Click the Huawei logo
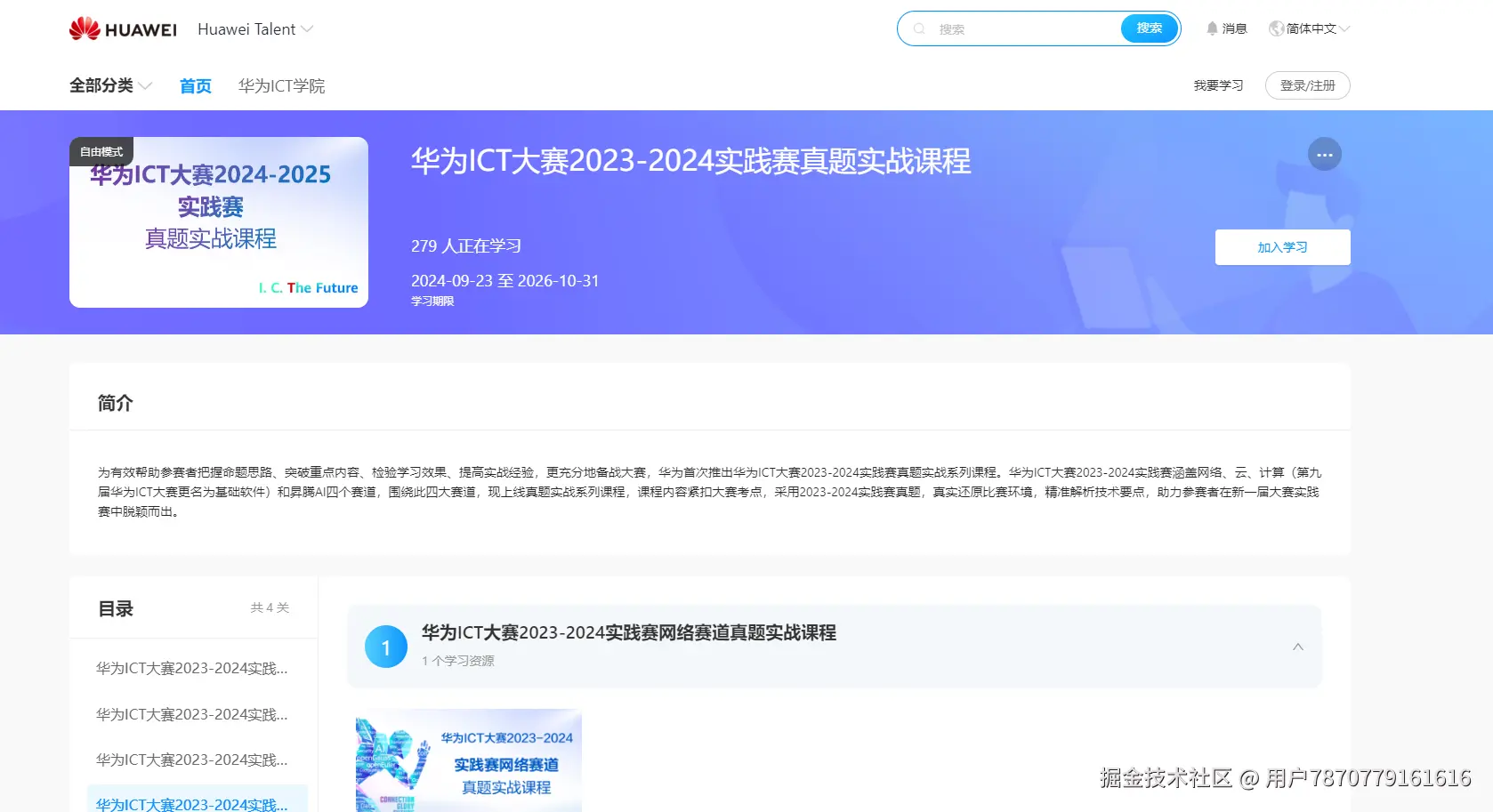The image size is (1493, 812). click(123, 29)
